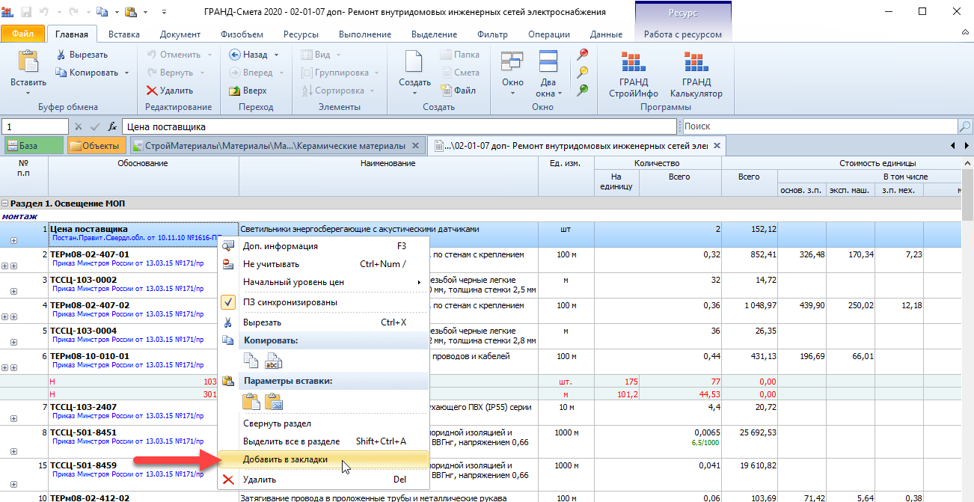
Task: Open the Файл menu tab
Action: click(22, 34)
